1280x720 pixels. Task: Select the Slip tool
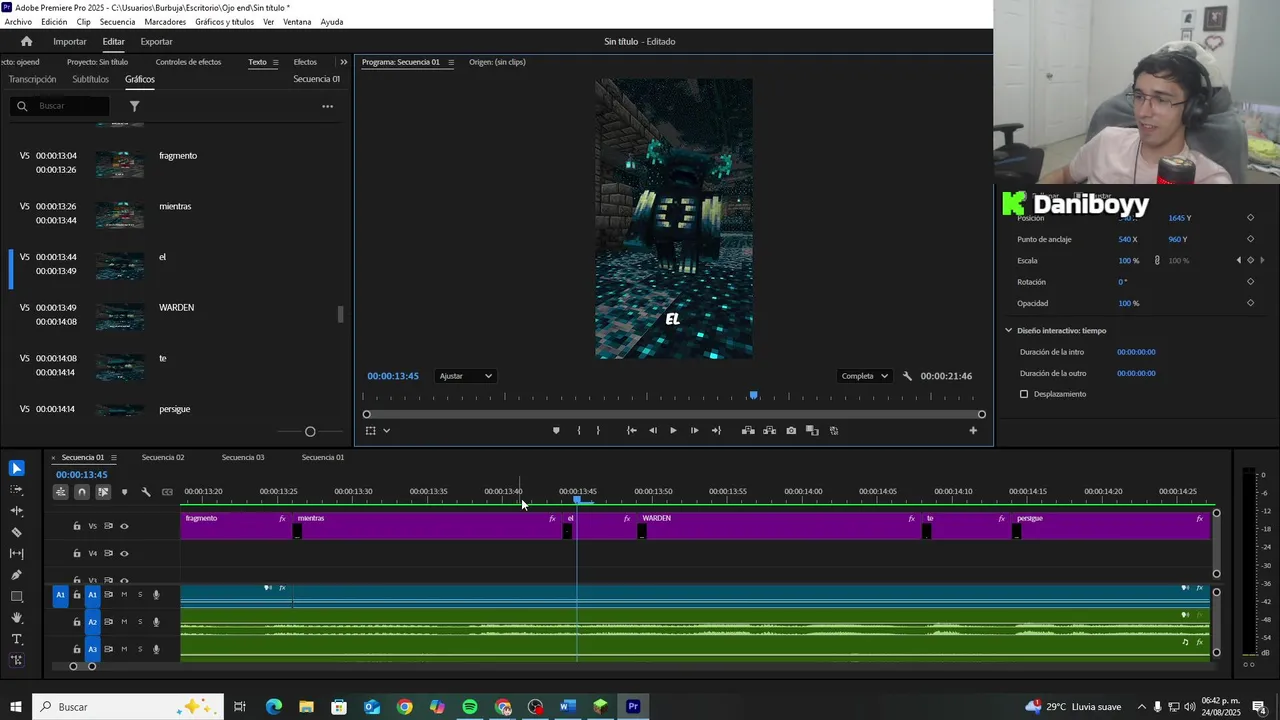coord(17,554)
